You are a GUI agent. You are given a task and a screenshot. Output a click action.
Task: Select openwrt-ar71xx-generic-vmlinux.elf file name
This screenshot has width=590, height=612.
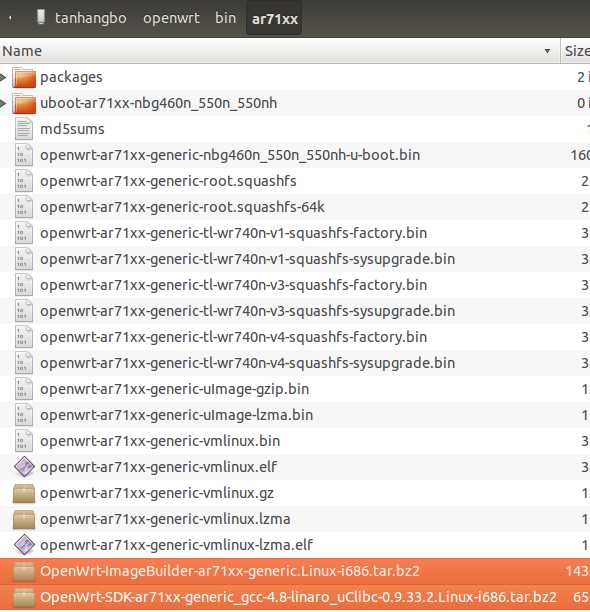(159, 467)
